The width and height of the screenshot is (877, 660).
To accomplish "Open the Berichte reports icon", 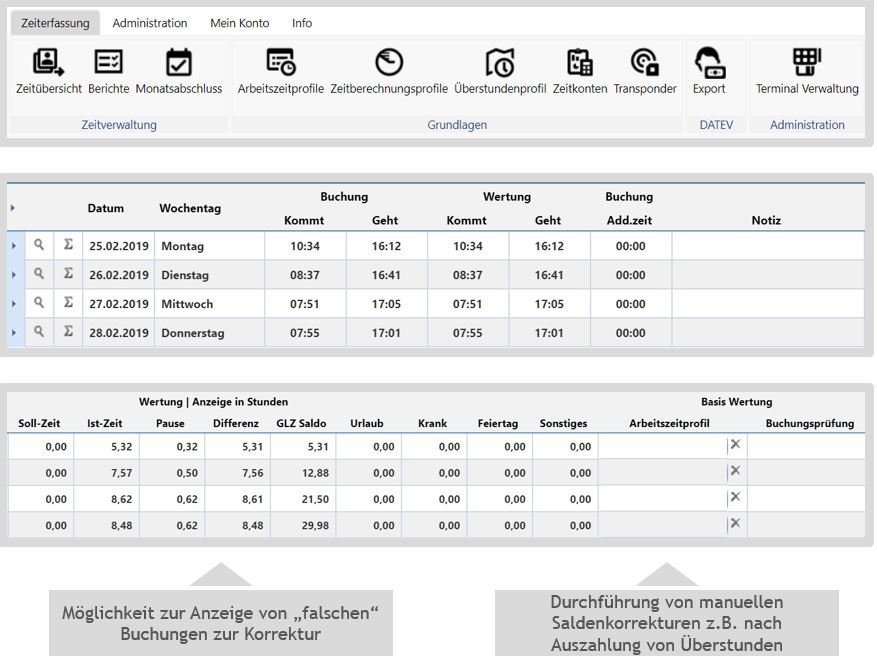I will click(109, 62).
